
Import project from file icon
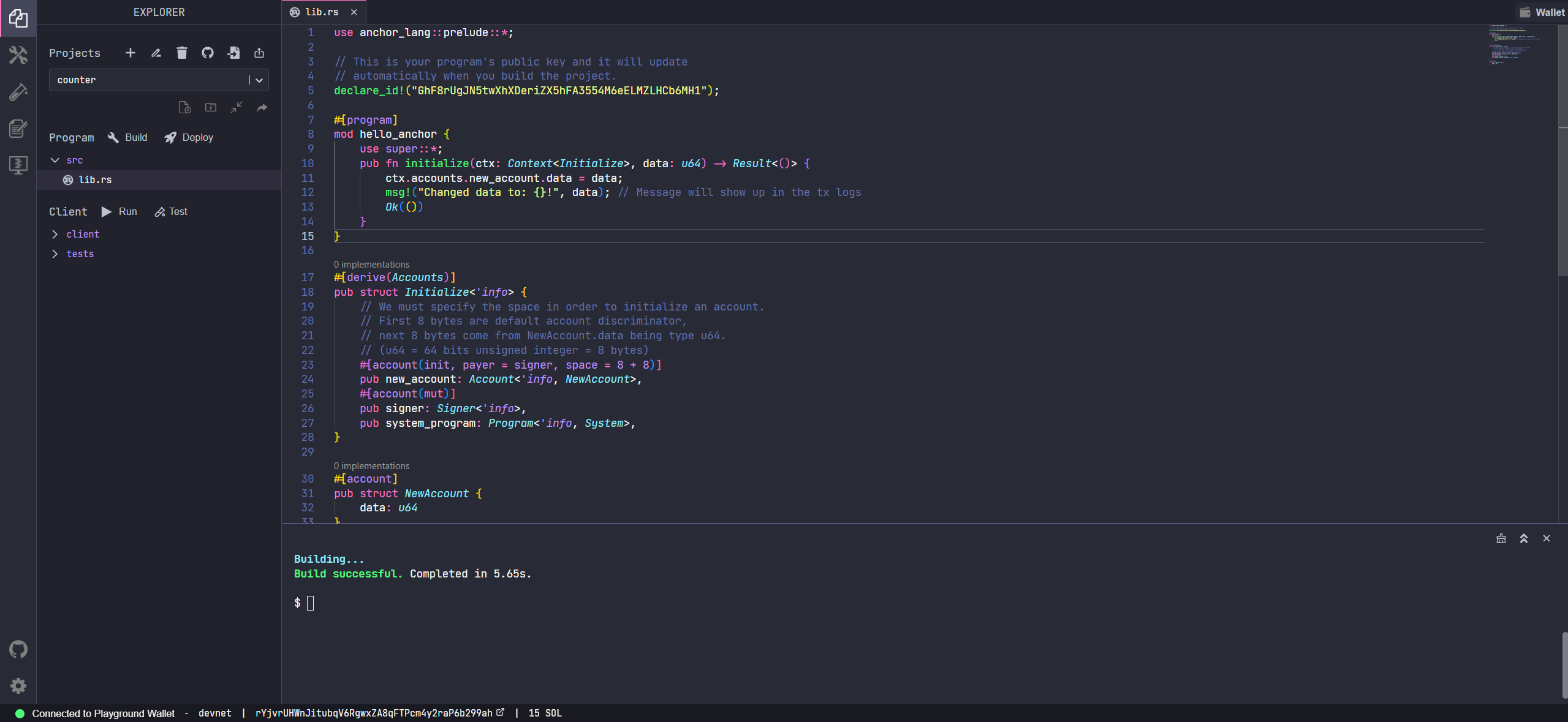233,53
